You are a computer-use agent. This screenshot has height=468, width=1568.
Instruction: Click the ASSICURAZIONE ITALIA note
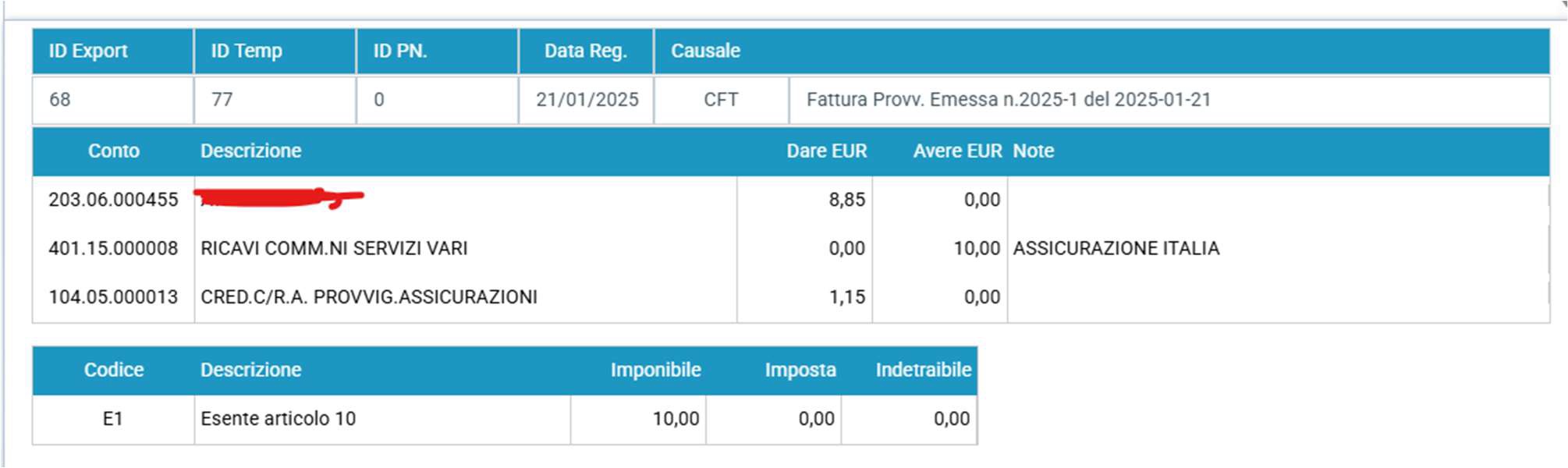point(1116,248)
